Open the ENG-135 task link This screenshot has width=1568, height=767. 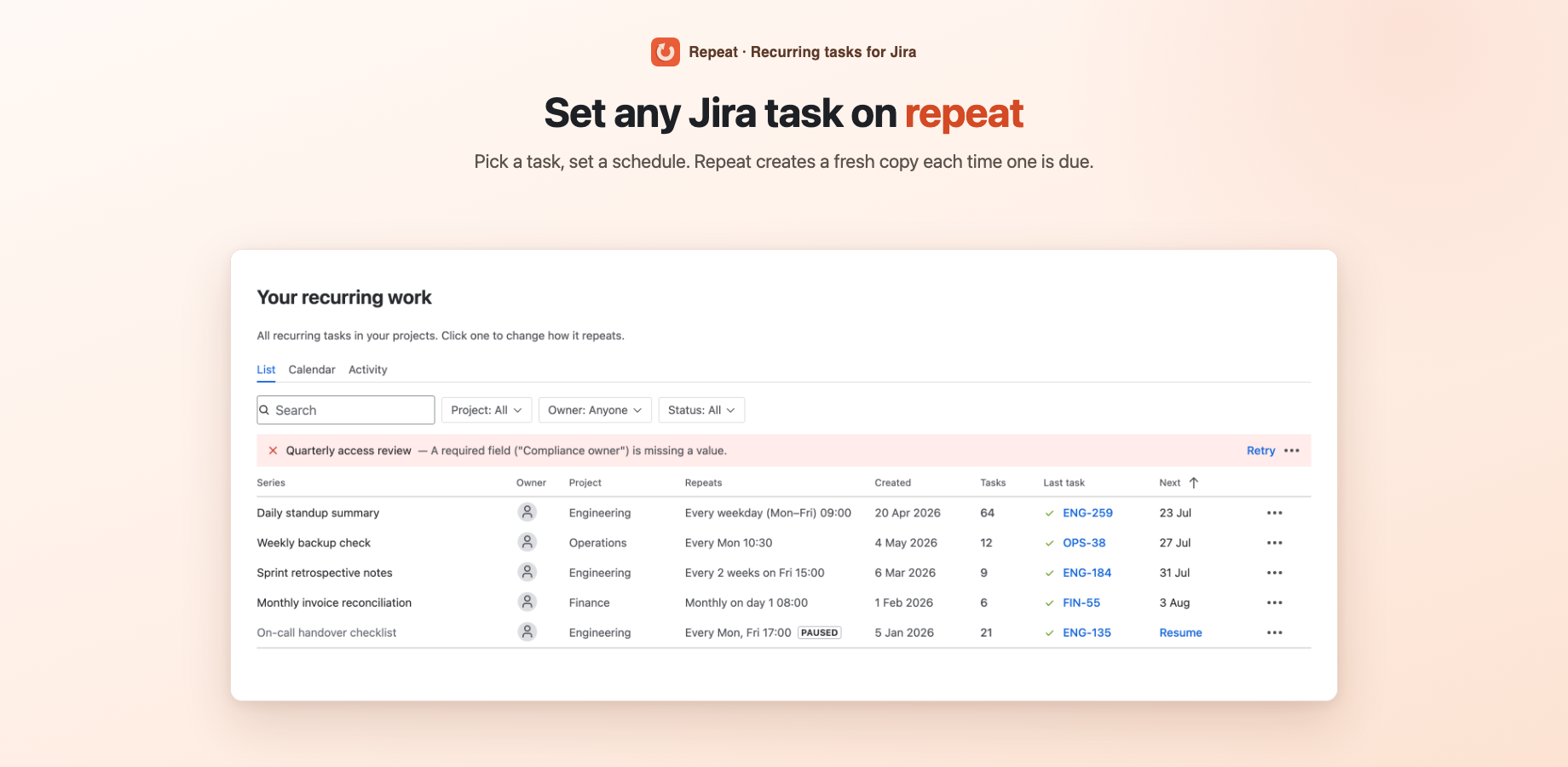click(x=1087, y=632)
